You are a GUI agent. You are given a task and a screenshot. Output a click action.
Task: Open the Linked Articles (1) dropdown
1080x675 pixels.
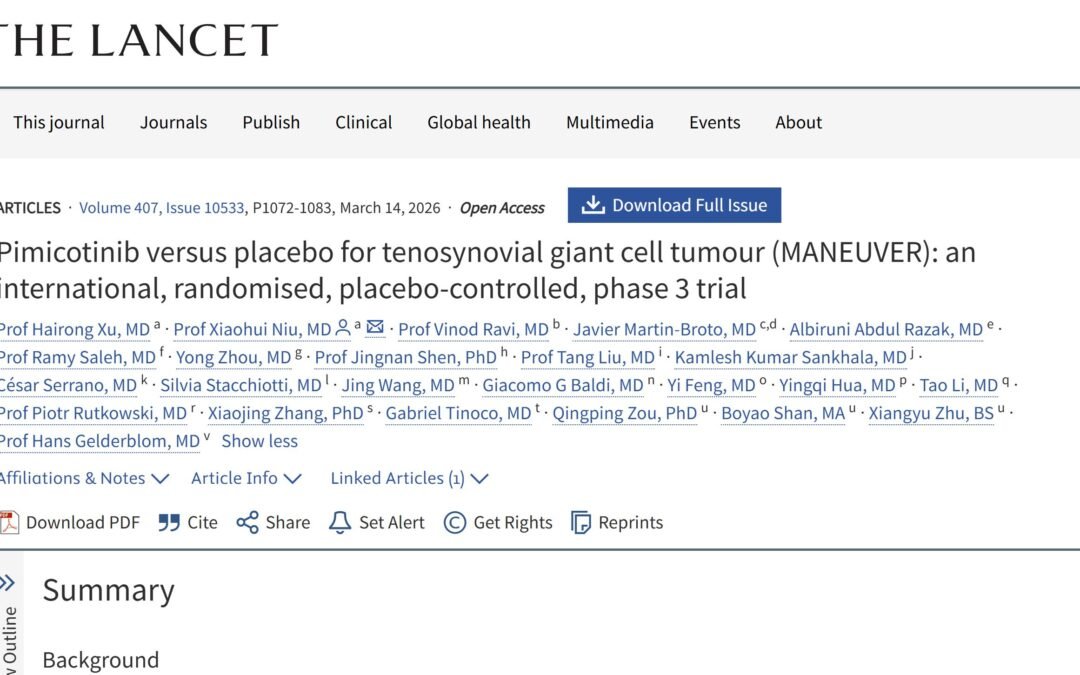point(409,478)
